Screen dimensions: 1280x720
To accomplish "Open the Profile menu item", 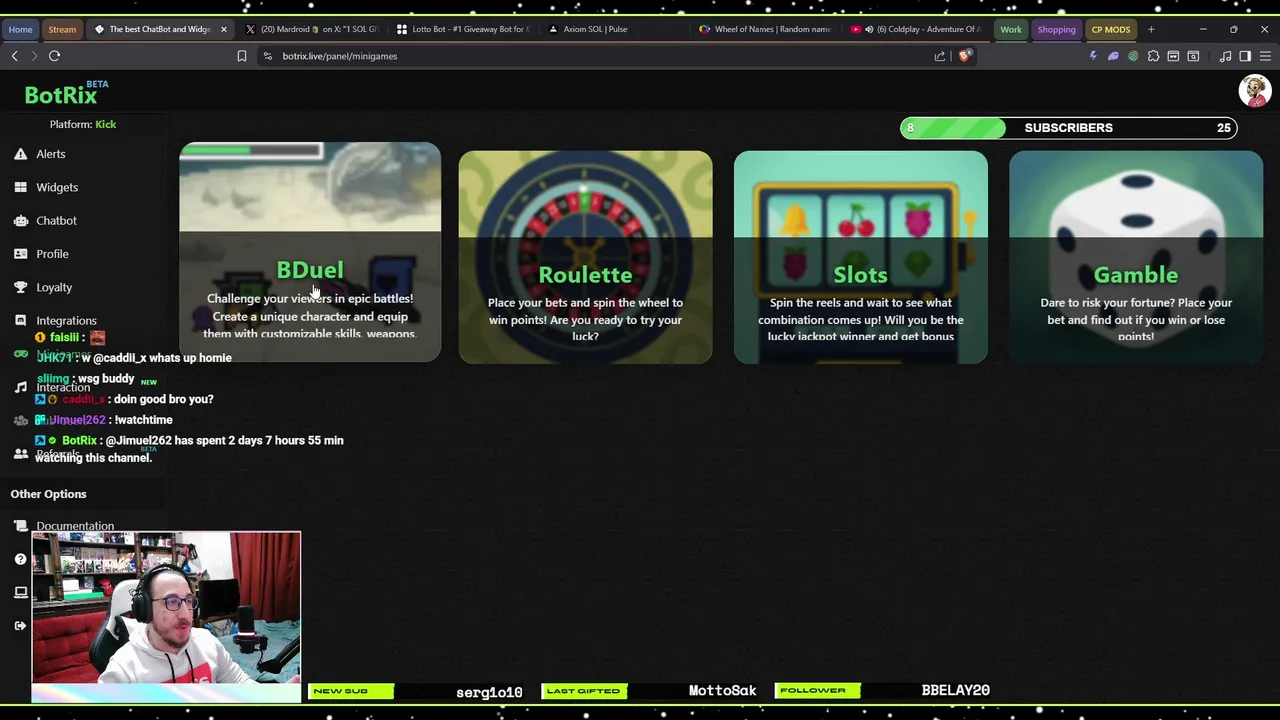I will (52, 254).
